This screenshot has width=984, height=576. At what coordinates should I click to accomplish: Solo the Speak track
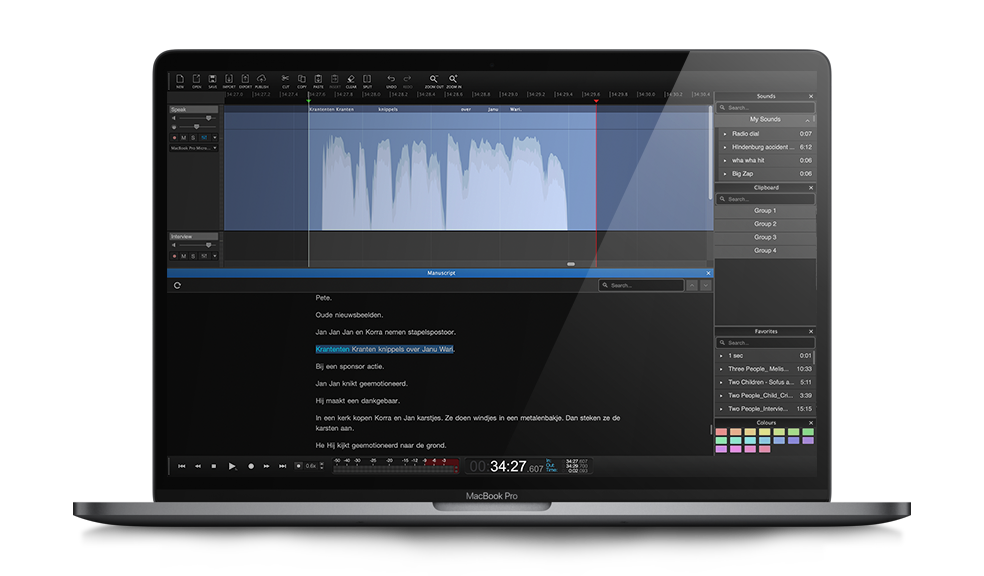pyautogui.click(x=193, y=137)
